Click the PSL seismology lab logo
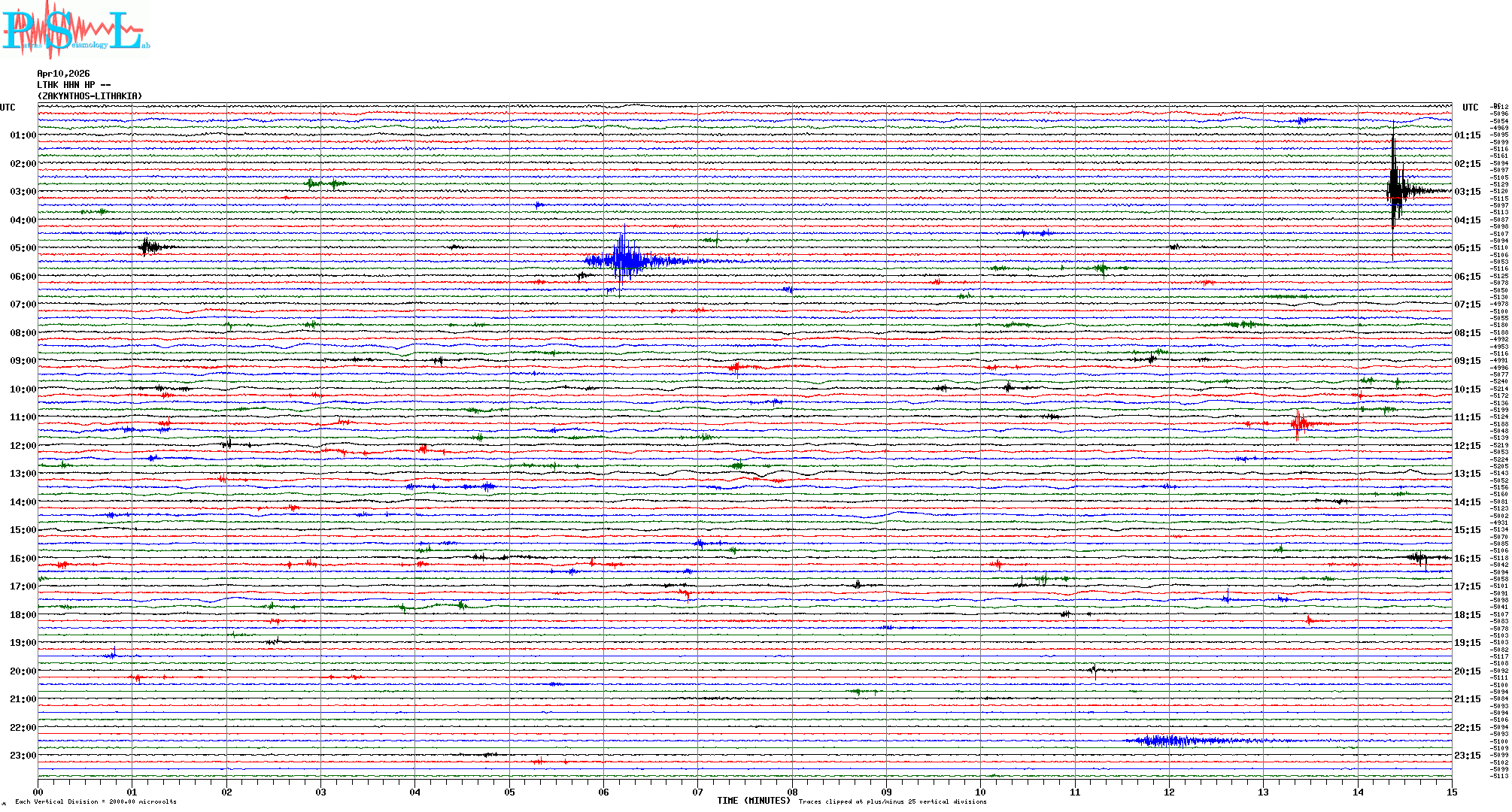 [x=74, y=30]
